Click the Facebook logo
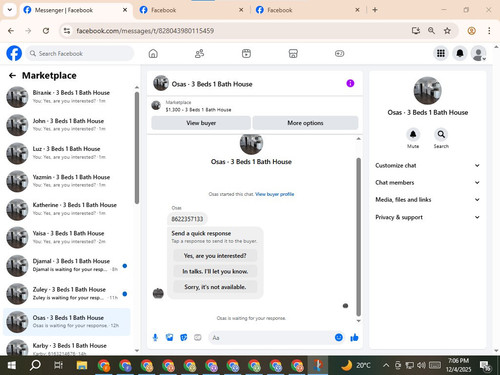500x375 pixels. (x=14, y=53)
